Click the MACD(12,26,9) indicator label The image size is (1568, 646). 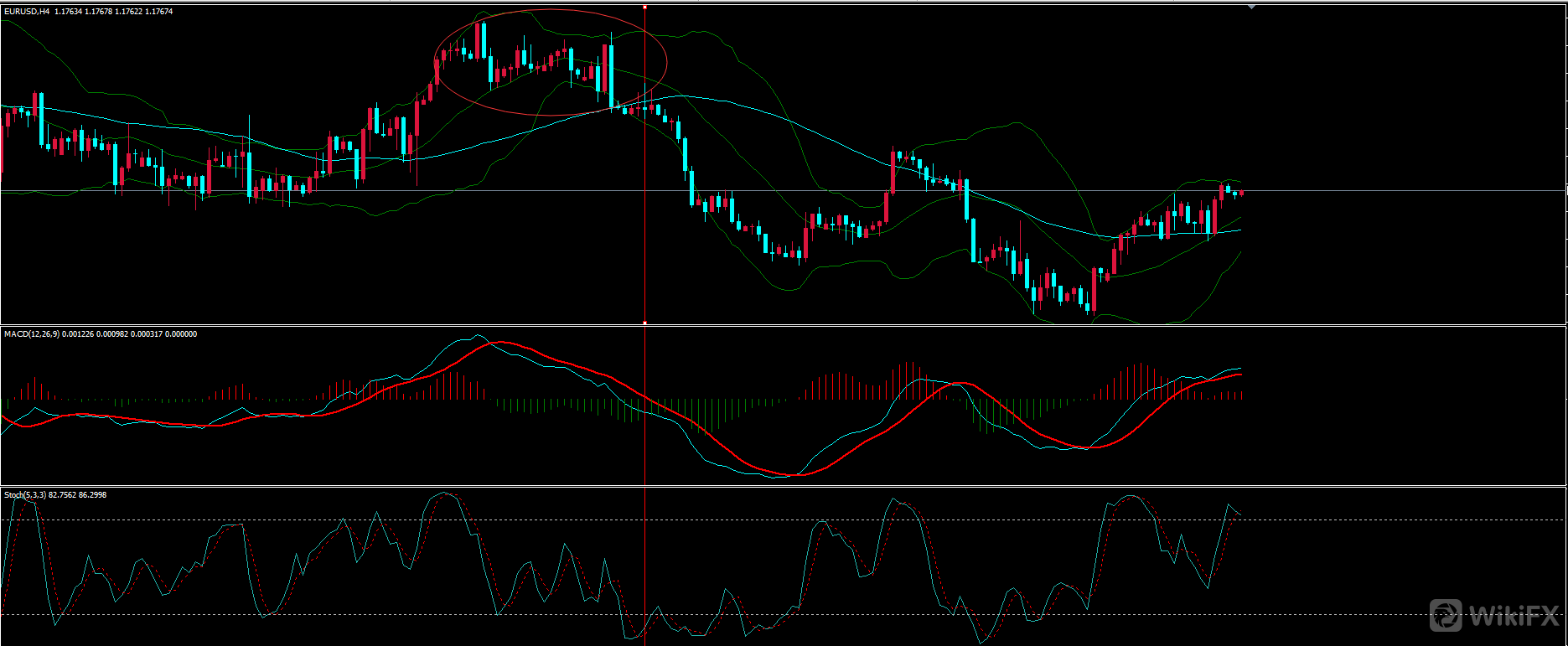[39, 334]
